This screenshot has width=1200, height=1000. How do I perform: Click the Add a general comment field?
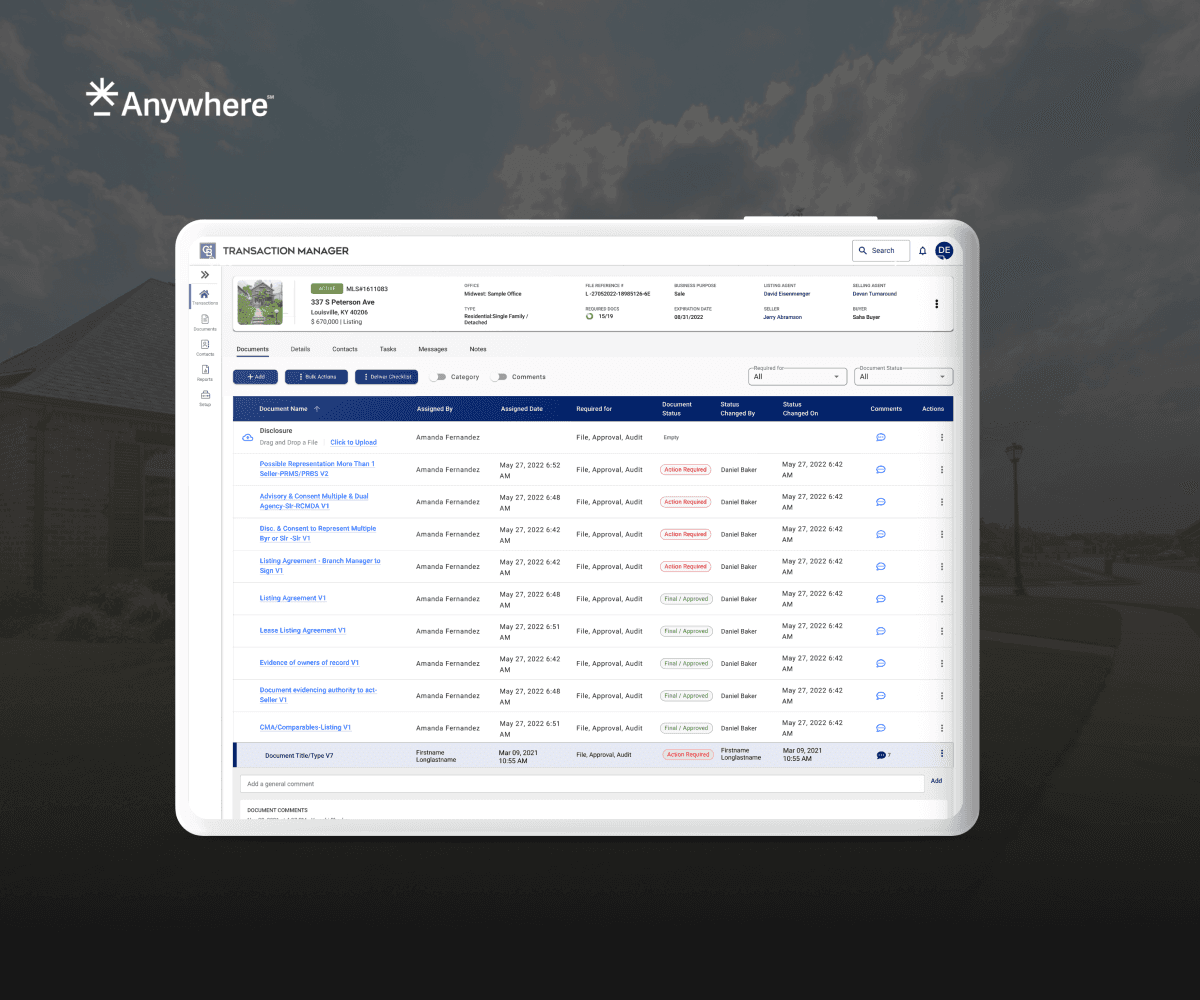(x=582, y=784)
